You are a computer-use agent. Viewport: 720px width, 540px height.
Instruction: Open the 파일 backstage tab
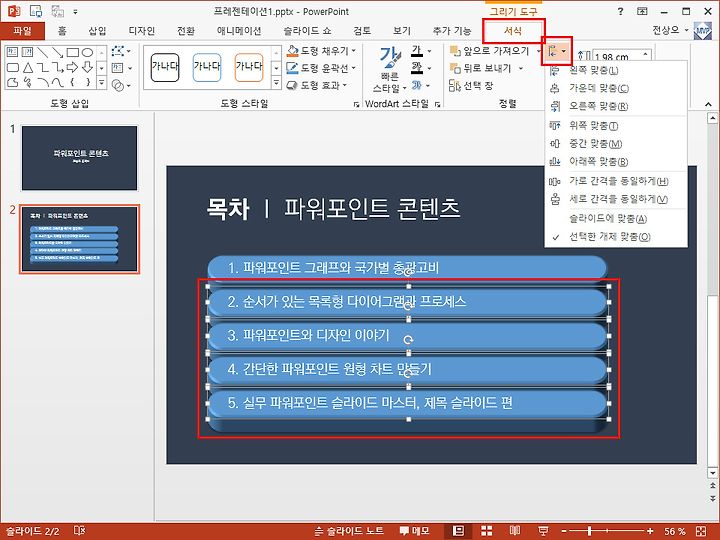[22, 31]
